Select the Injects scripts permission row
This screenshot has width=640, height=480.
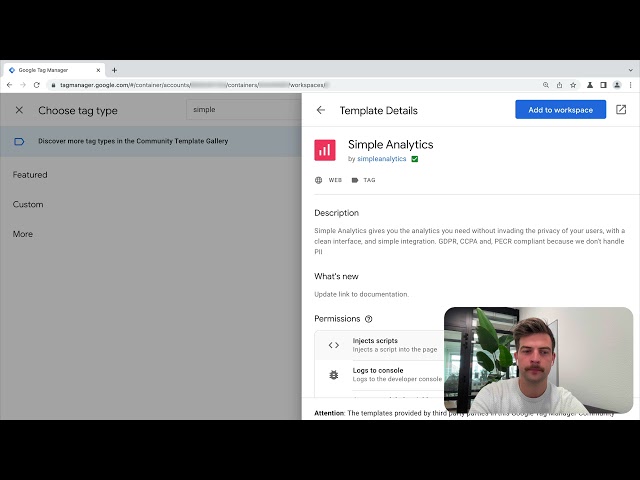379,345
